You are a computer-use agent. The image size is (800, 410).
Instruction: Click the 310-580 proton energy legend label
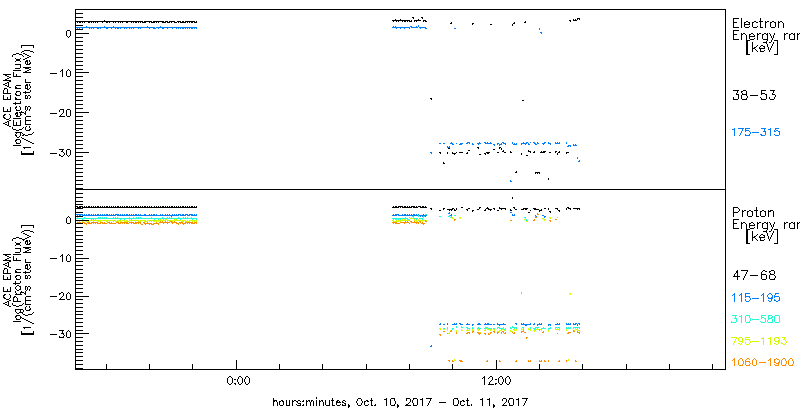756,320
